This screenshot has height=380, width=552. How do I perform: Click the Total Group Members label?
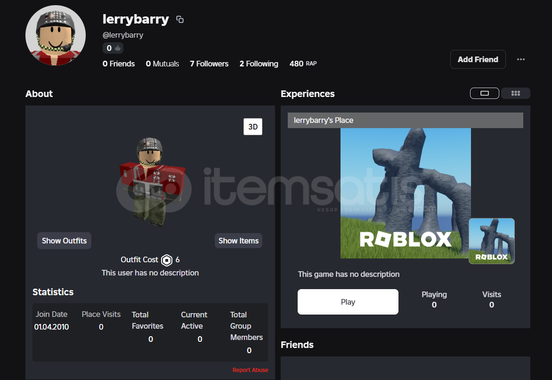click(246, 326)
